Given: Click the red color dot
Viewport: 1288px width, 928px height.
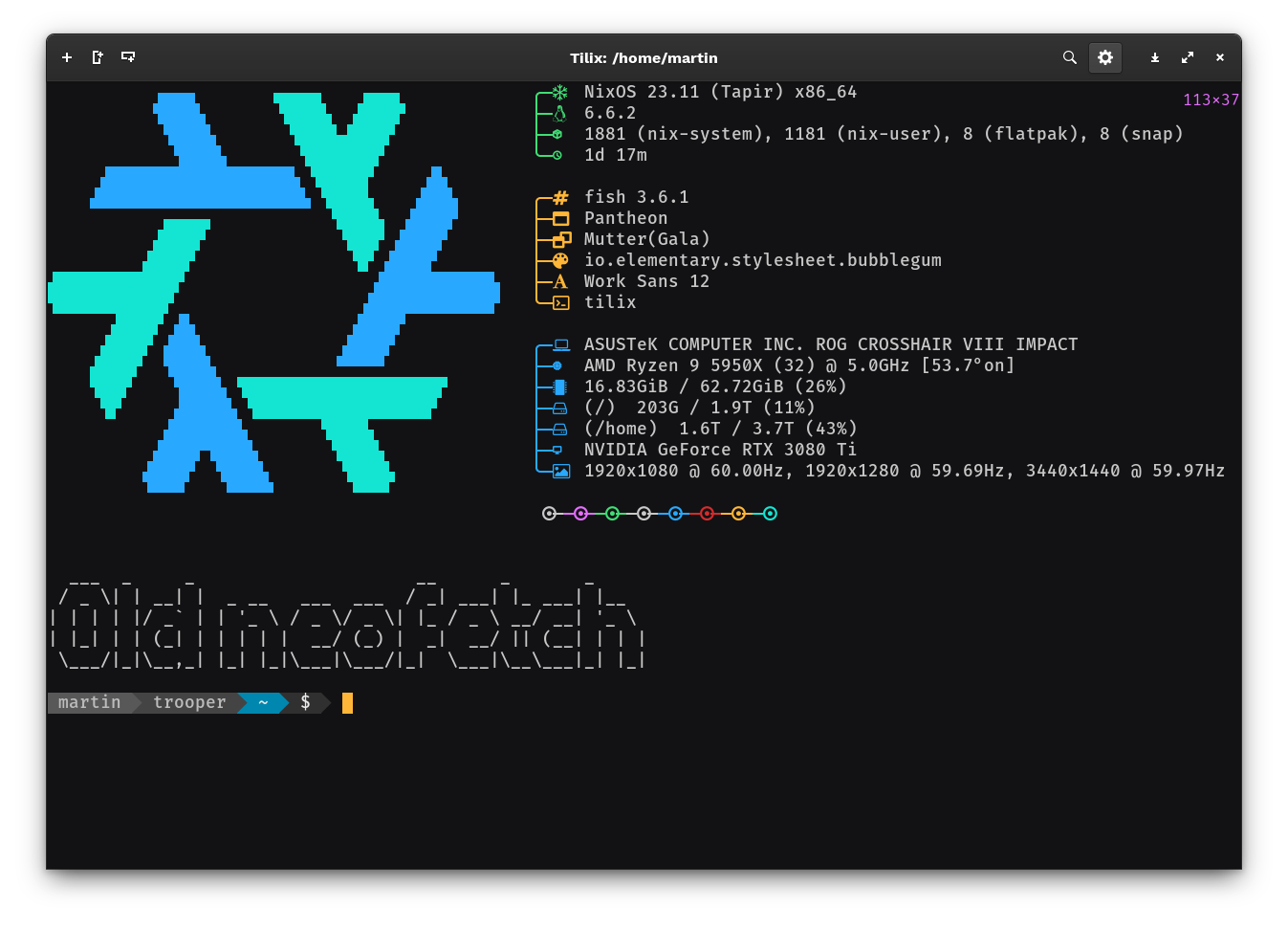Looking at the screenshot, I should [707, 514].
